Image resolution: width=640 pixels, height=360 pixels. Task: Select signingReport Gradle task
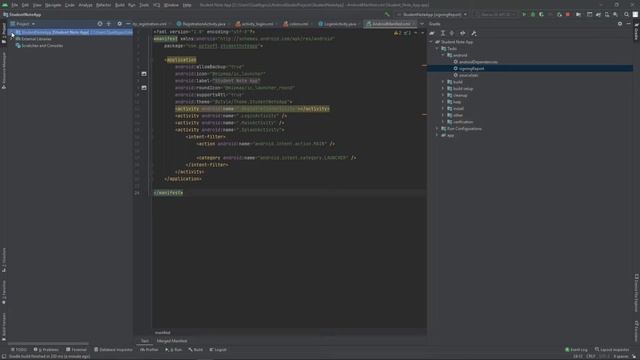[469, 69]
